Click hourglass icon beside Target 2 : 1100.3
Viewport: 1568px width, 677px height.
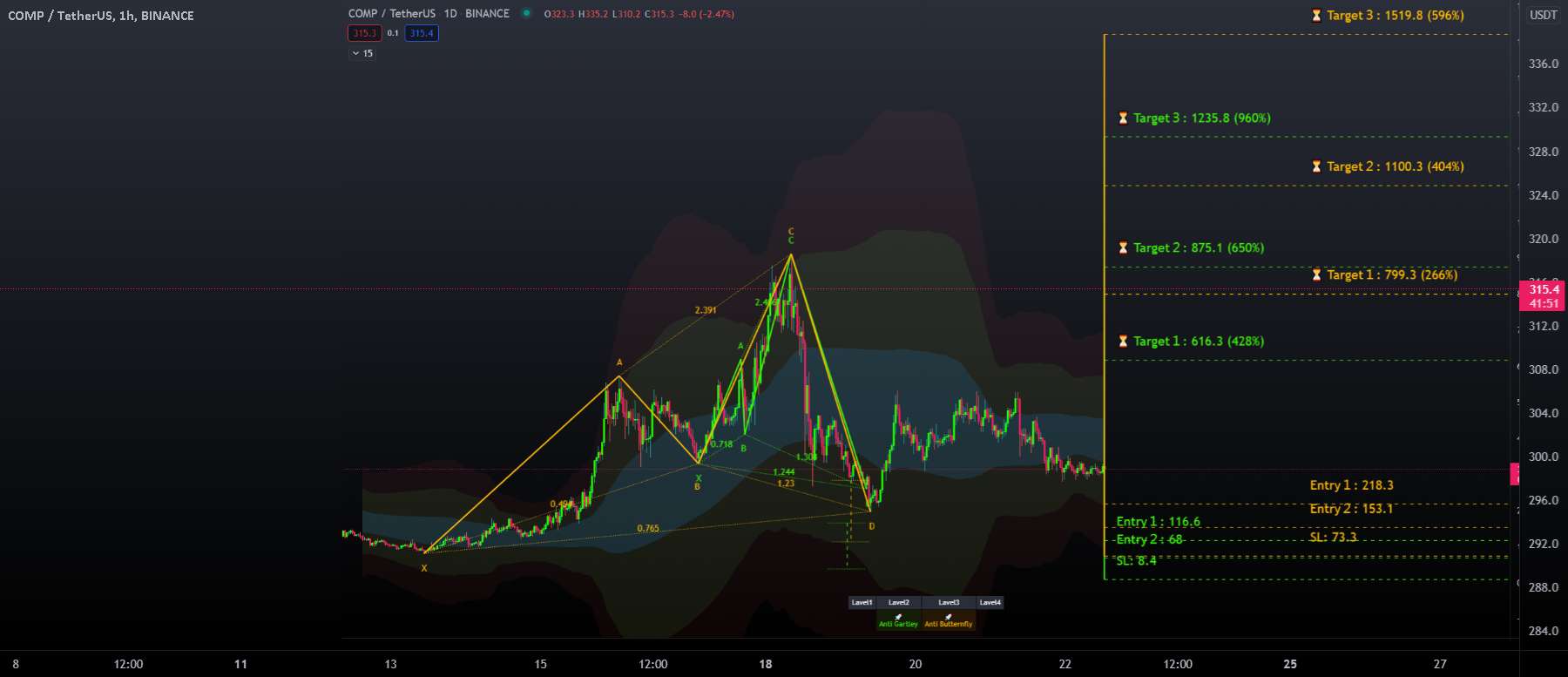pyautogui.click(x=1316, y=166)
